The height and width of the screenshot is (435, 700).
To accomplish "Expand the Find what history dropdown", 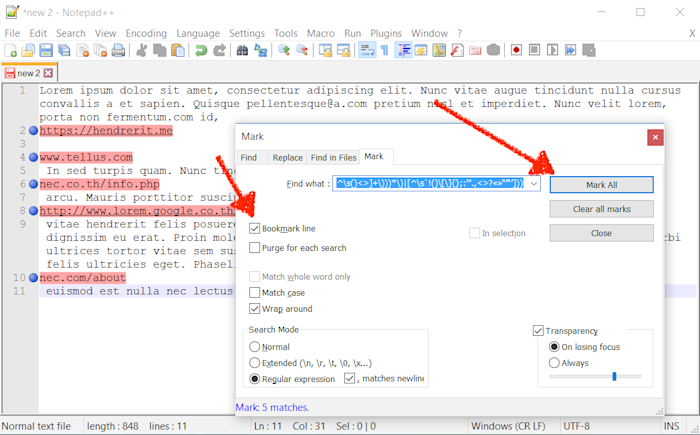I will coord(533,184).
